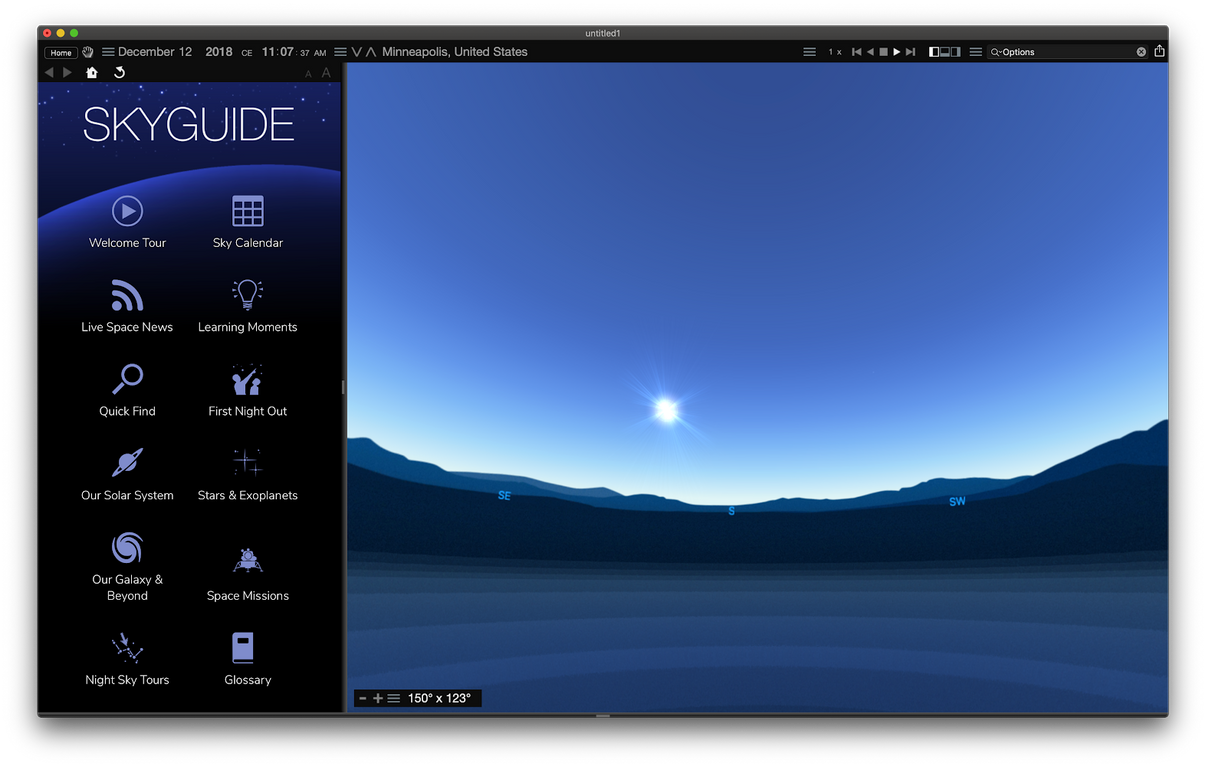Open the Glossary book icon
1206x767 pixels.
(x=243, y=648)
